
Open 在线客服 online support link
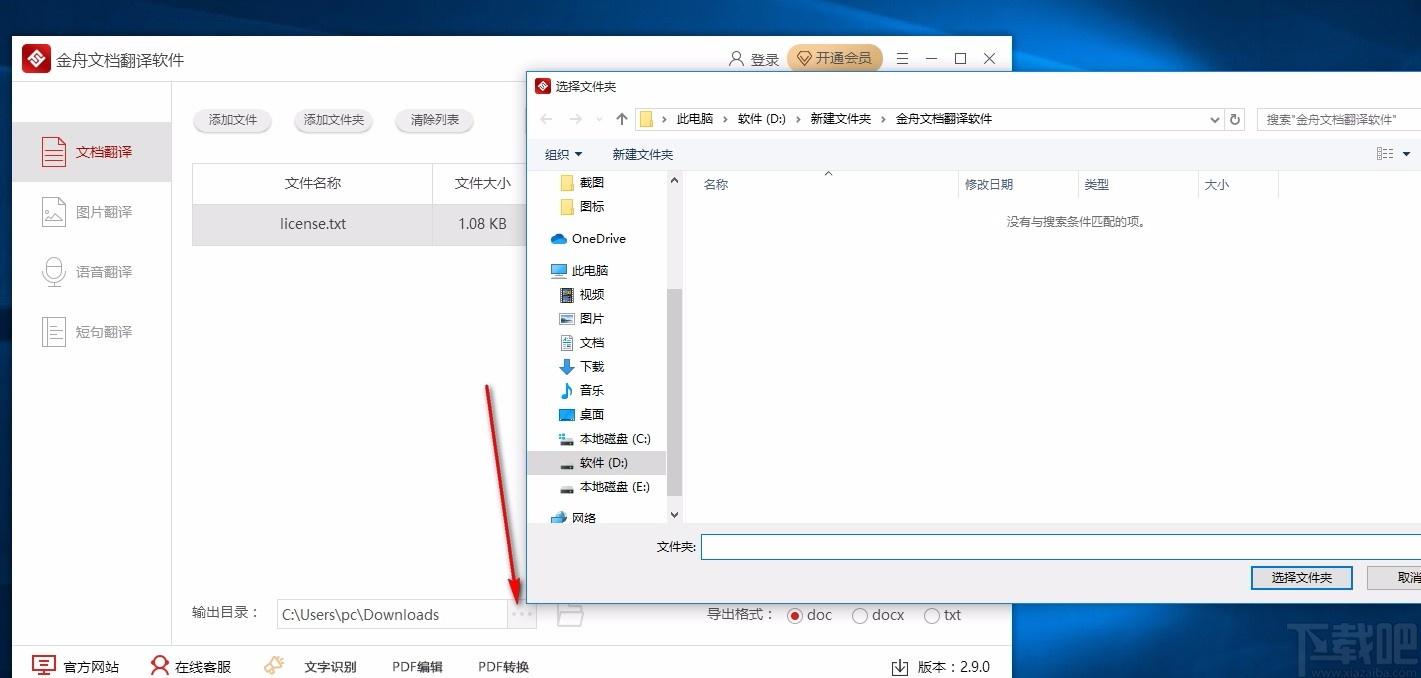(x=190, y=666)
